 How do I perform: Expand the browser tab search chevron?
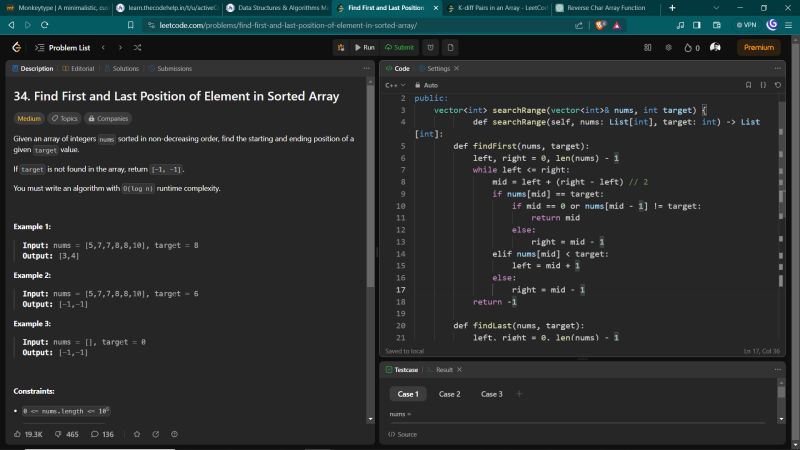[x=716, y=8]
